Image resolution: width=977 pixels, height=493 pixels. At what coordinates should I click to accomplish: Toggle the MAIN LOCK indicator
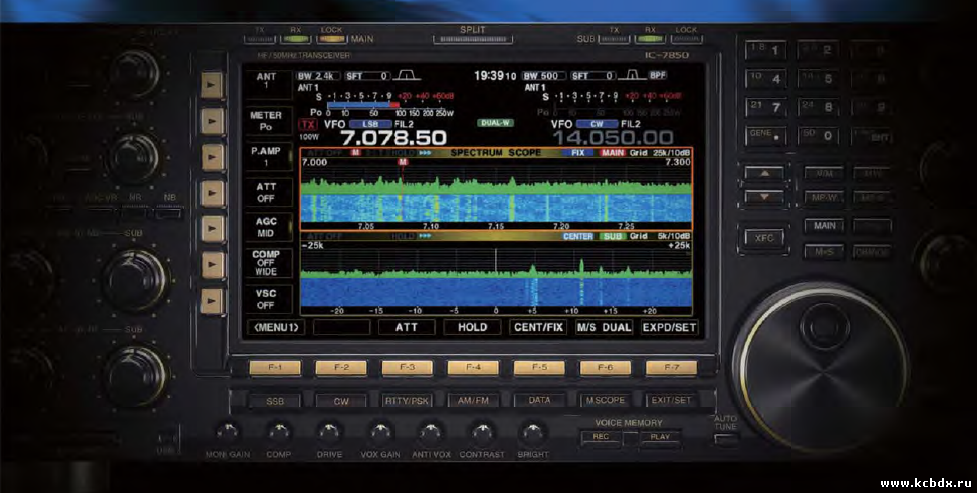click(x=331, y=39)
